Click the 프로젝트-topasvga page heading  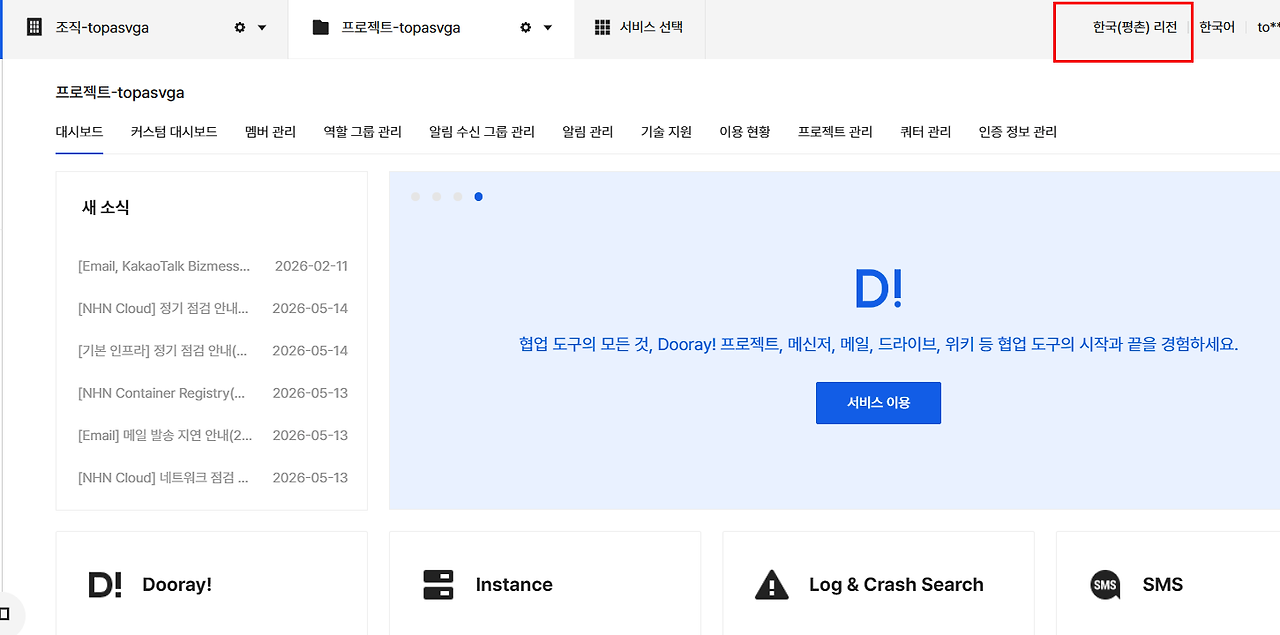click(x=120, y=93)
